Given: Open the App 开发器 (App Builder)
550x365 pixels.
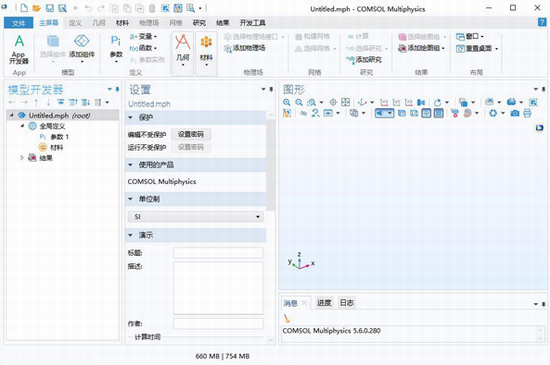Looking at the screenshot, I should [19, 49].
